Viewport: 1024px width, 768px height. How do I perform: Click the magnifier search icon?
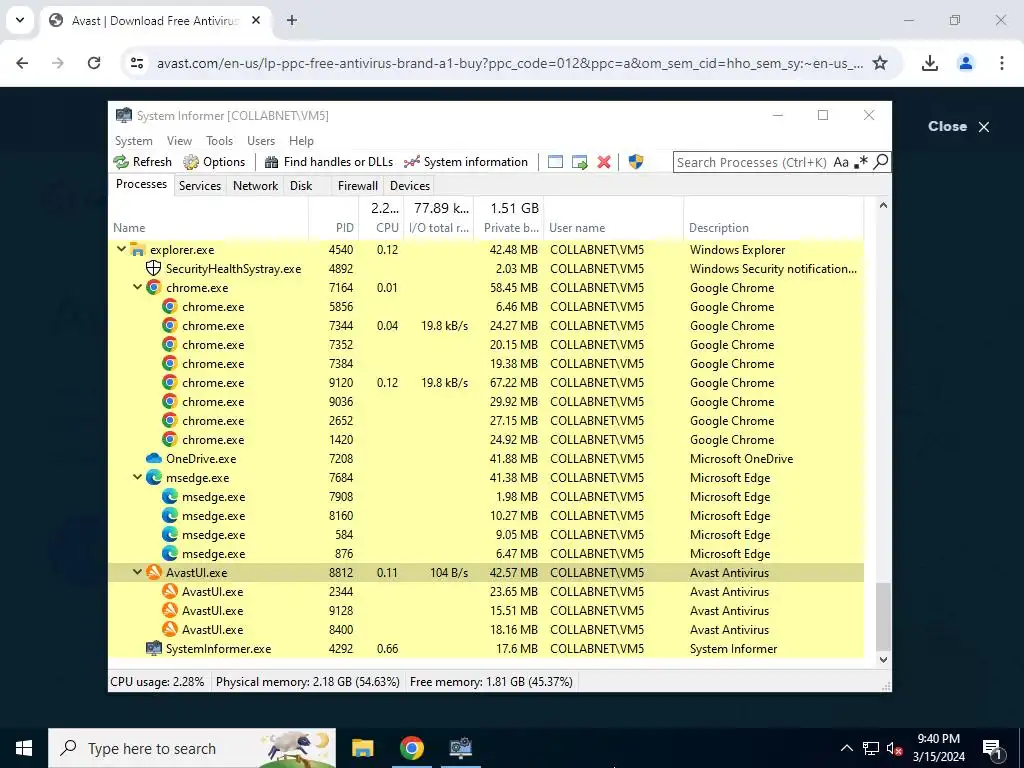(880, 161)
